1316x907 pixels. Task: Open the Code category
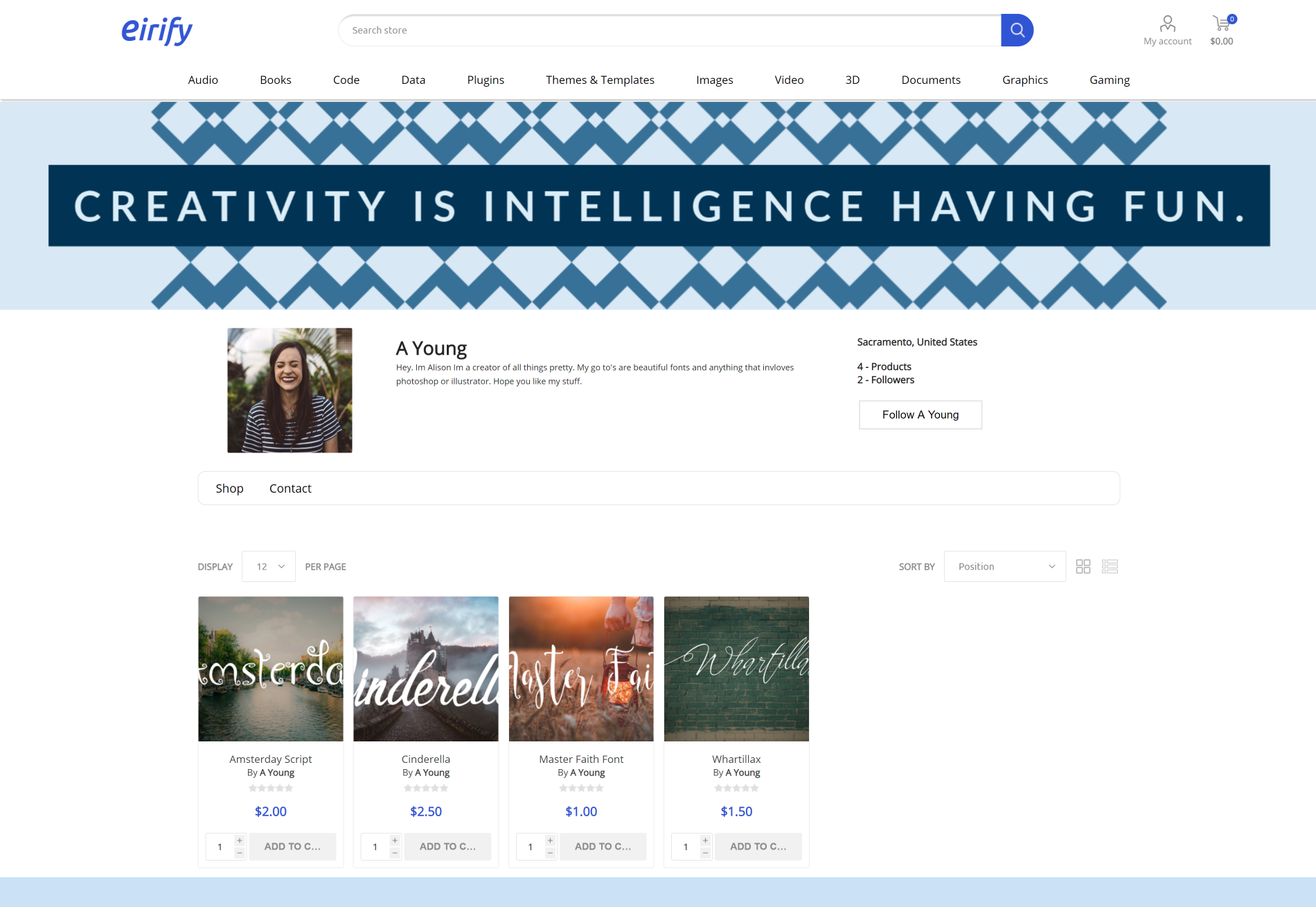point(346,80)
